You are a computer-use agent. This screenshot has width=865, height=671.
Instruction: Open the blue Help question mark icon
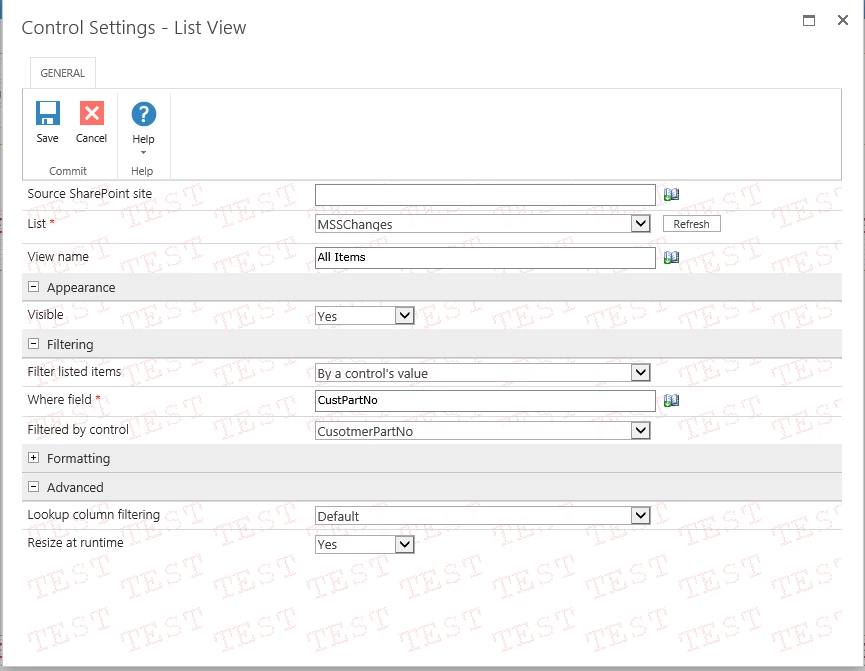coord(143,114)
